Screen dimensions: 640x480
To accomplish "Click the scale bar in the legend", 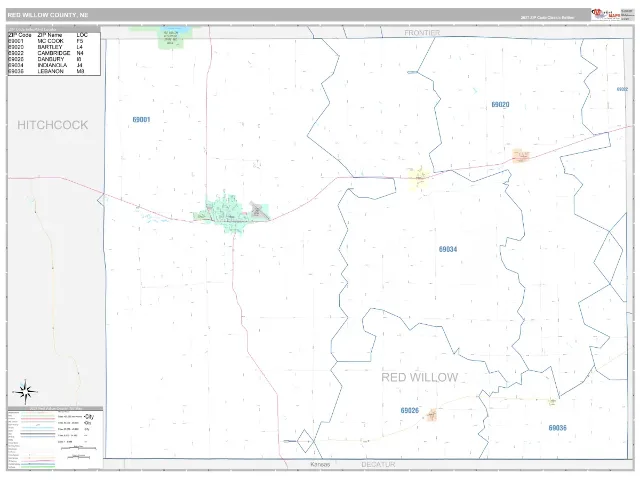I will [78, 448].
